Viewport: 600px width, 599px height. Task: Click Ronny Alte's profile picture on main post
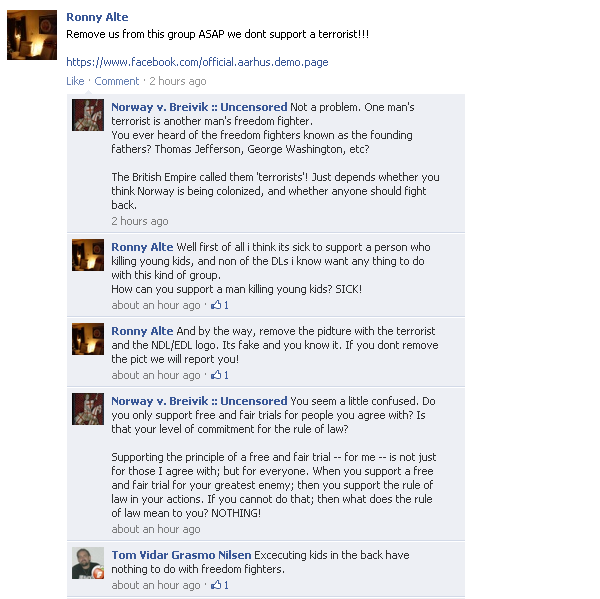point(32,35)
